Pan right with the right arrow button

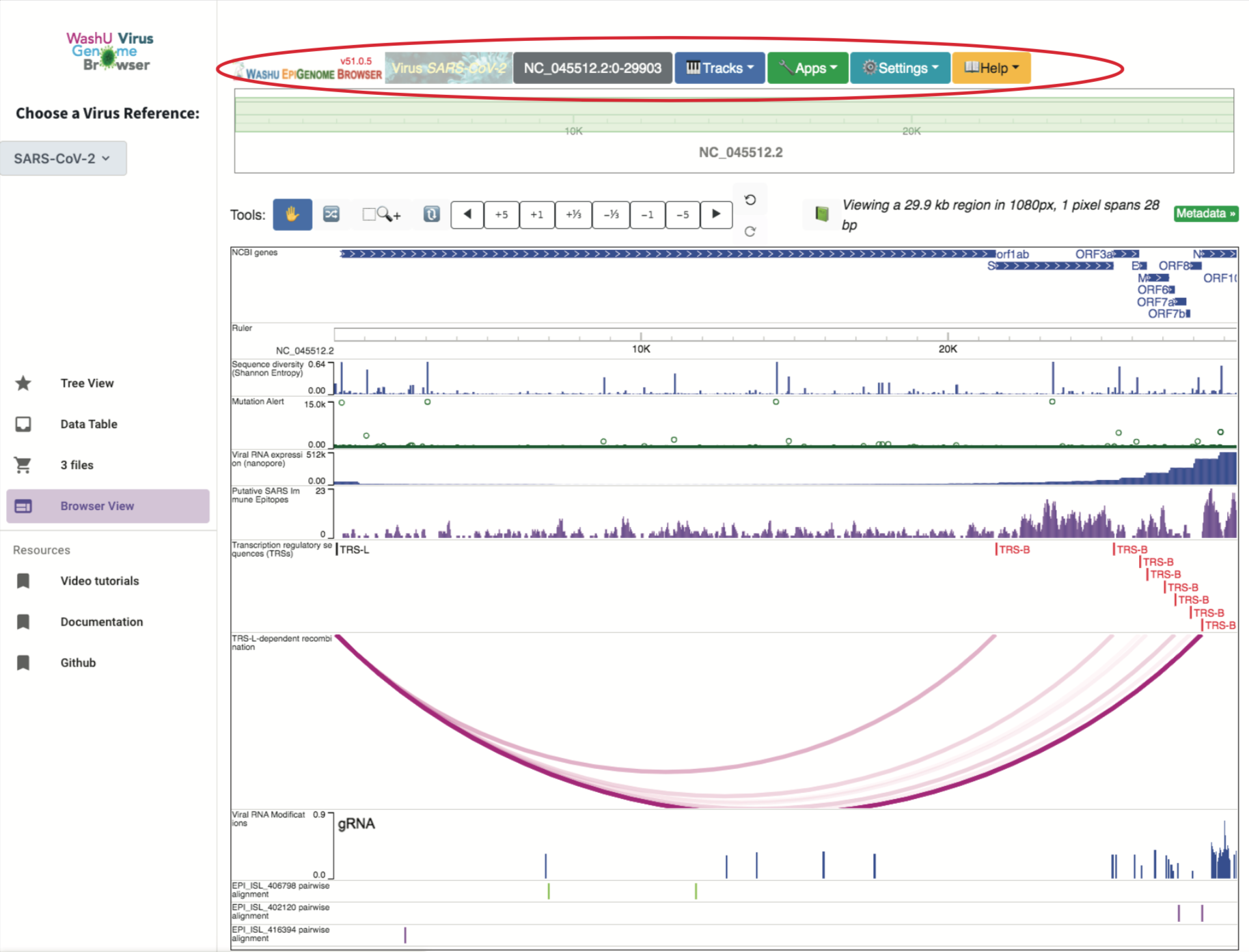(716, 214)
